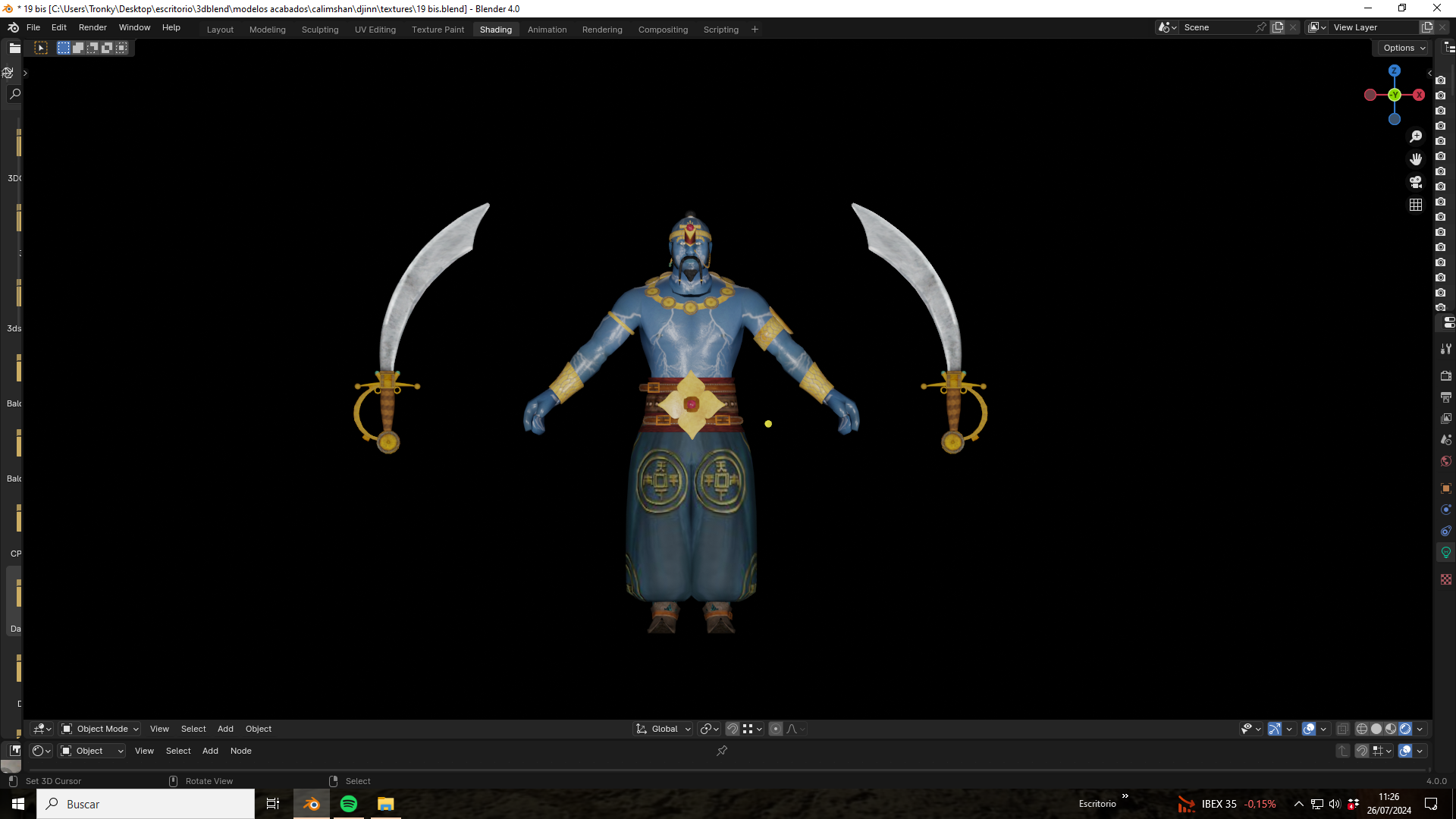Open the Object Mode dropdown

[100, 729]
